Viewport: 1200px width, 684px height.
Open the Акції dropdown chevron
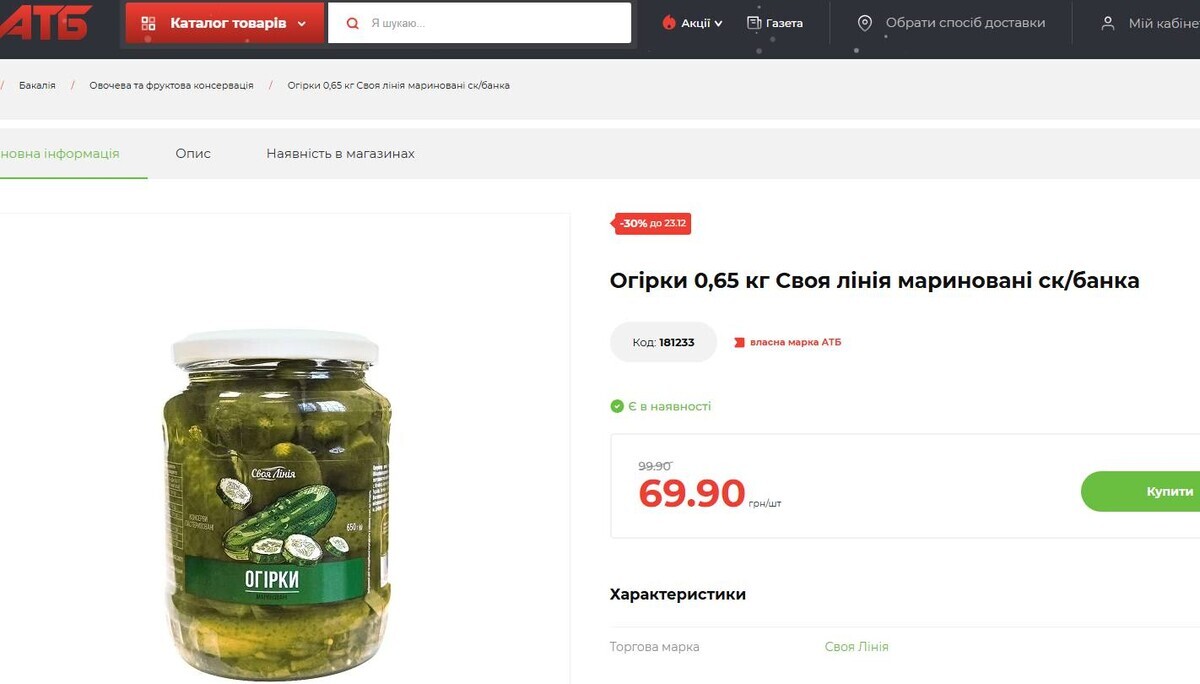[718, 23]
